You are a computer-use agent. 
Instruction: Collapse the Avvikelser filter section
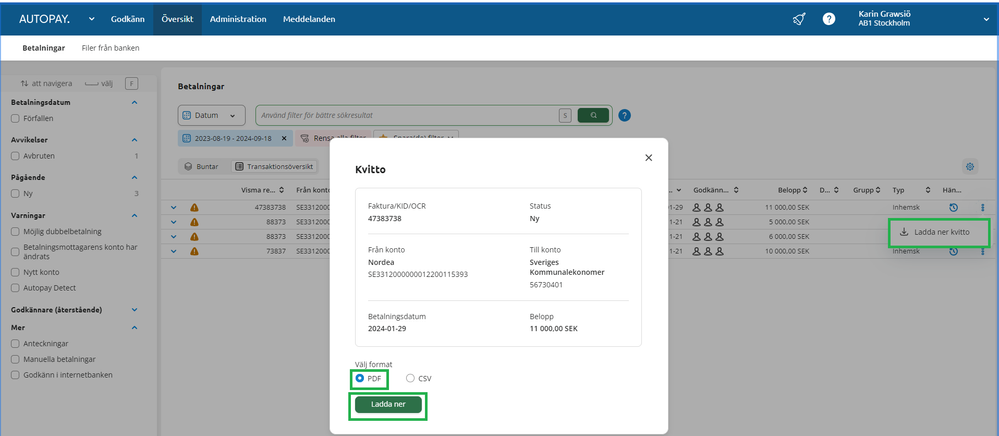[134, 140]
